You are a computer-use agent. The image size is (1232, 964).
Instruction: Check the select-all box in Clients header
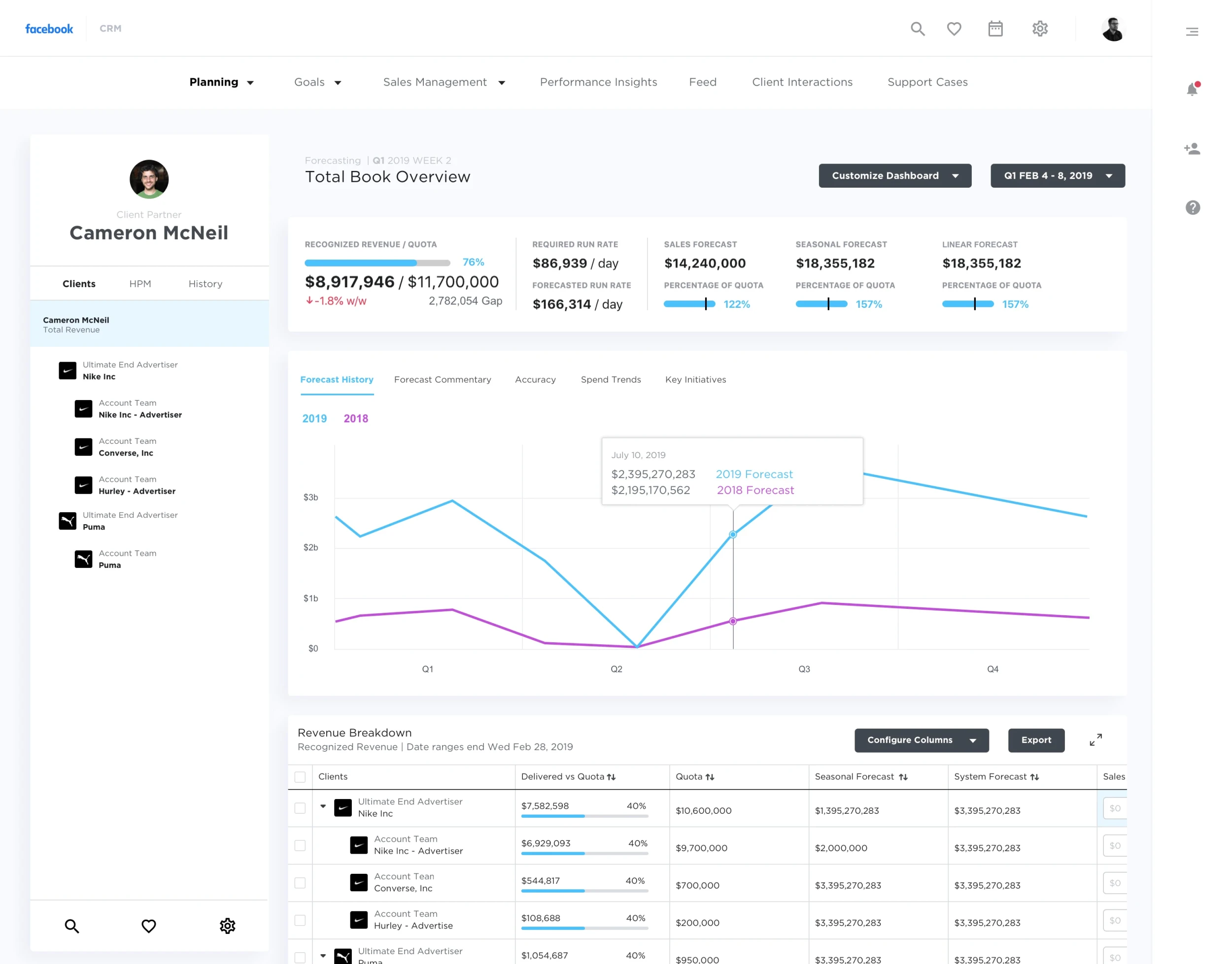coord(300,777)
